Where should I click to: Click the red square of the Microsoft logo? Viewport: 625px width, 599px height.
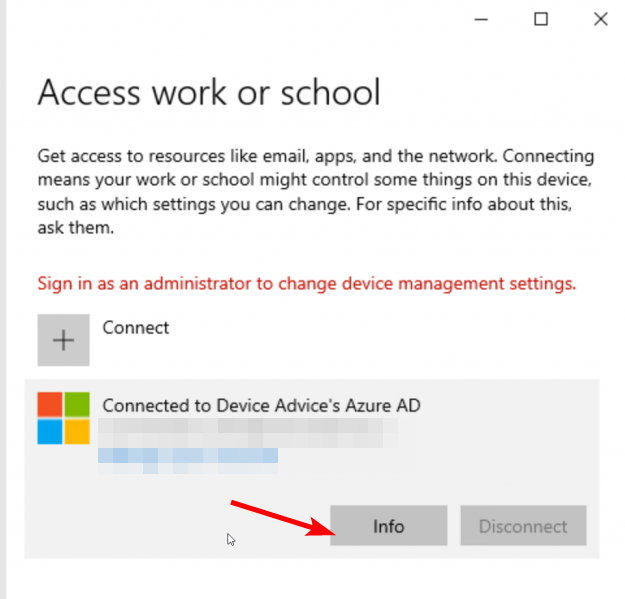click(50, 405)
